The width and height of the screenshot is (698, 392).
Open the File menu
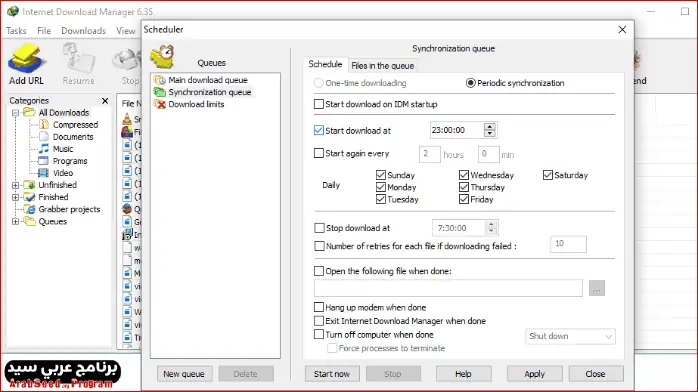44,31
